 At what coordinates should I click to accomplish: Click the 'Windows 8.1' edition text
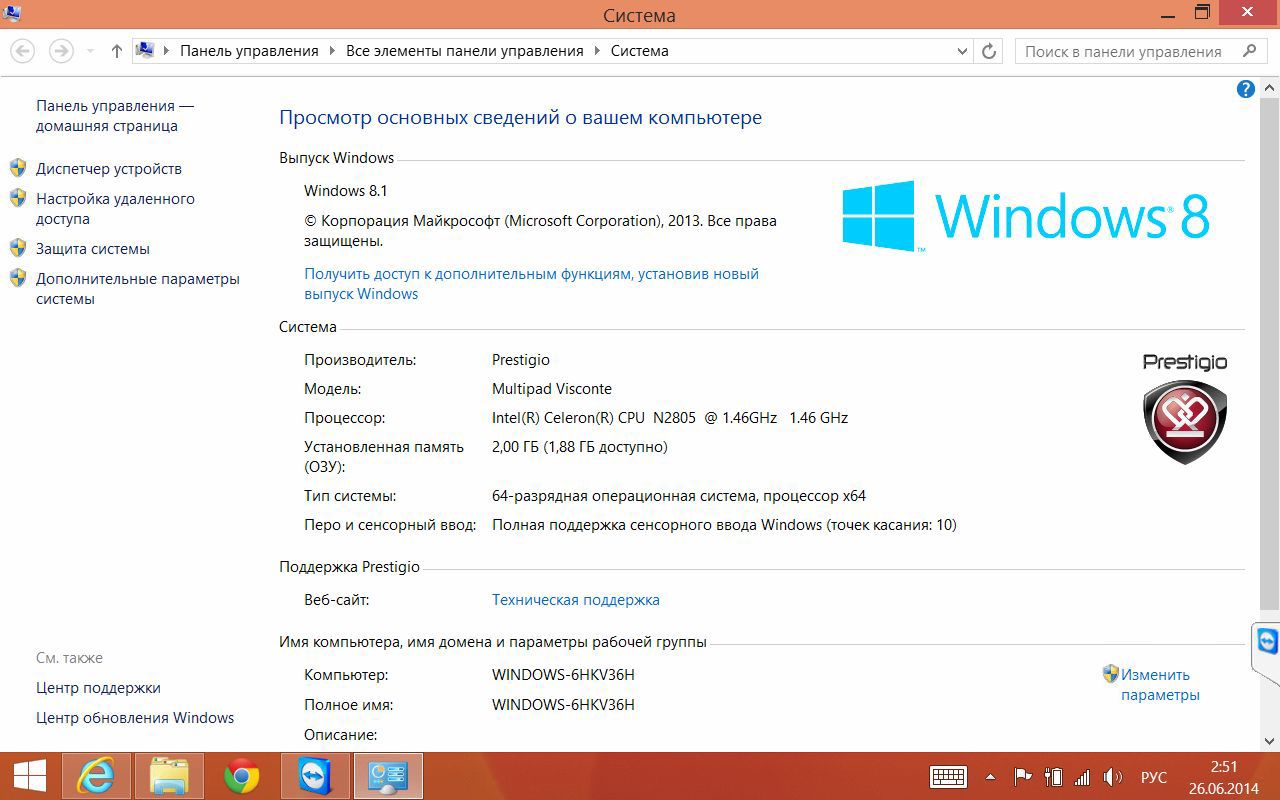[346, 191]
